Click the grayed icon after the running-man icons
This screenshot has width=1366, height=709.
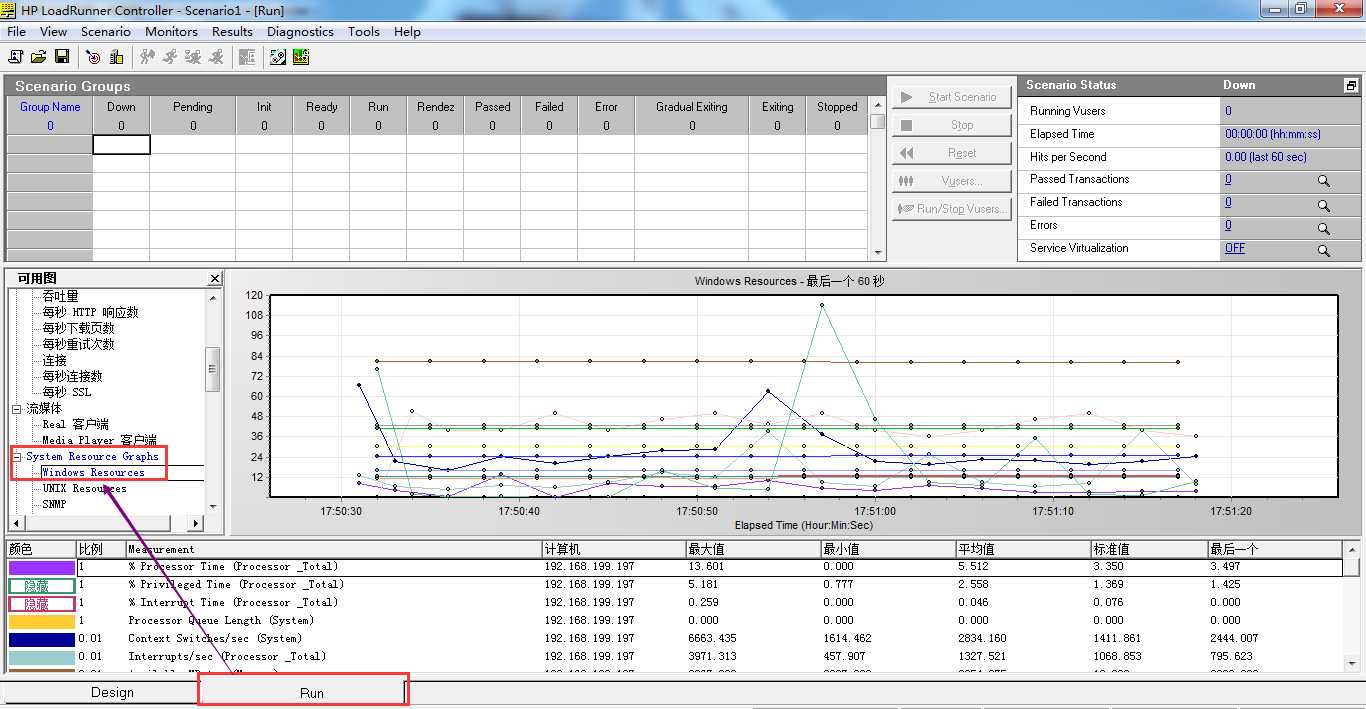pyautogui.click(x=247, y=57)
